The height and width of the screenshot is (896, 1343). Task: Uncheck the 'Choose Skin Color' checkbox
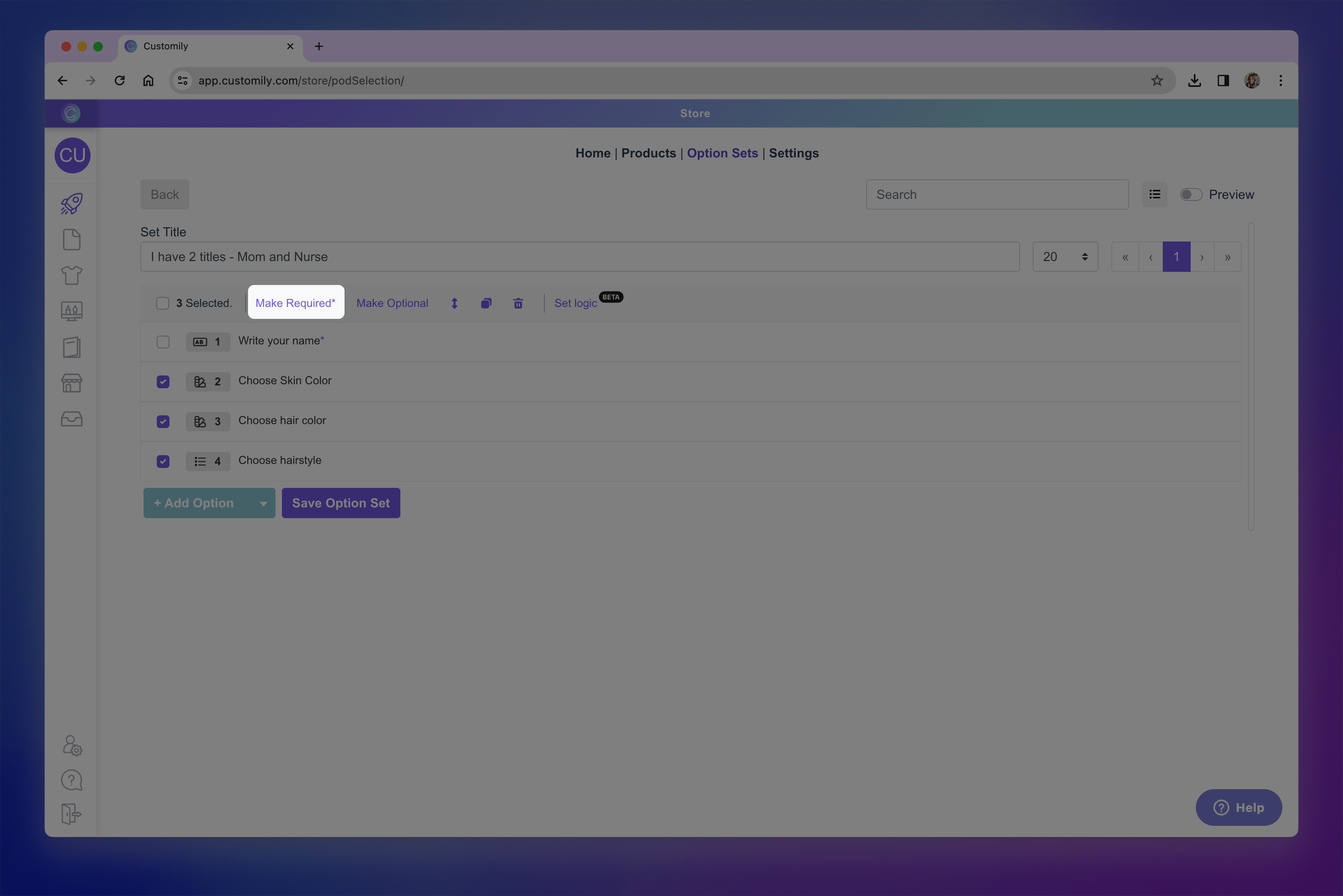click(x=163, y=382)
